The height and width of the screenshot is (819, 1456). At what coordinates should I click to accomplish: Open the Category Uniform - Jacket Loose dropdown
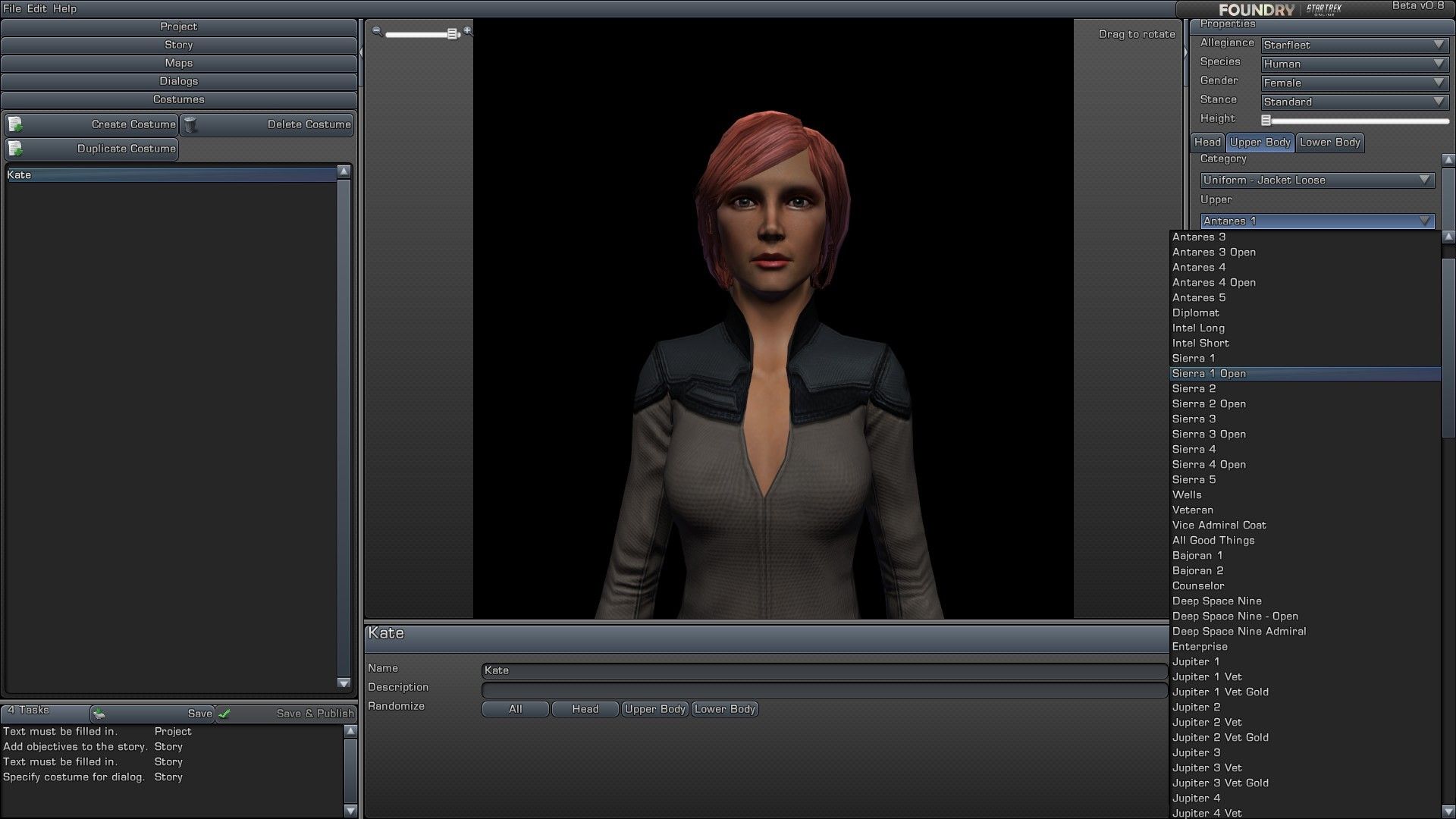pos(1318,180)
